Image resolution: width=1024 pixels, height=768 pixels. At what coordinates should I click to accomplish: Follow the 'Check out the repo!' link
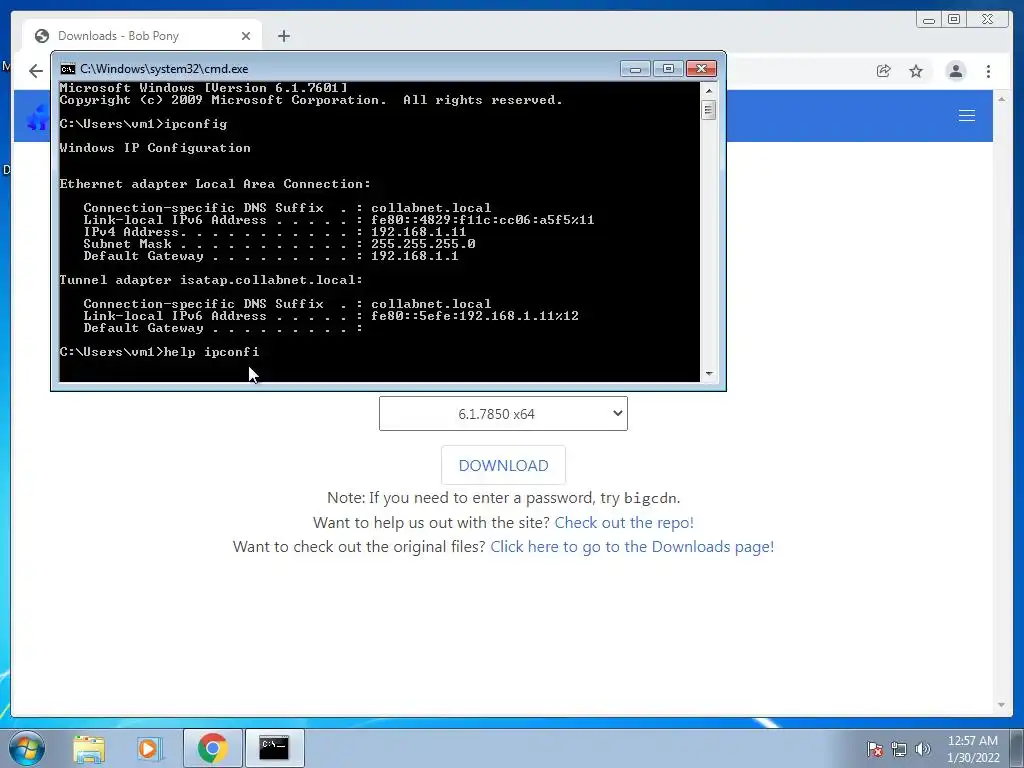pos(624,522)
